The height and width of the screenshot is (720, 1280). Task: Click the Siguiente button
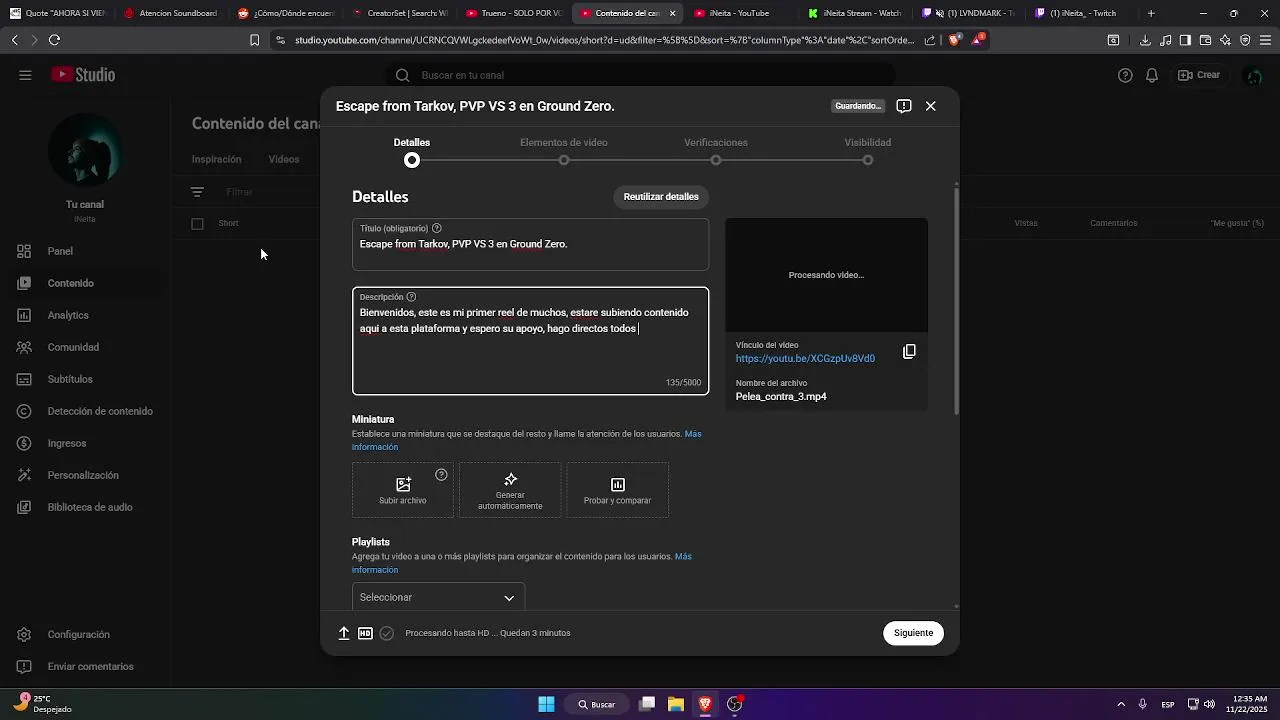pyautogui.click(x=913, y=633)
